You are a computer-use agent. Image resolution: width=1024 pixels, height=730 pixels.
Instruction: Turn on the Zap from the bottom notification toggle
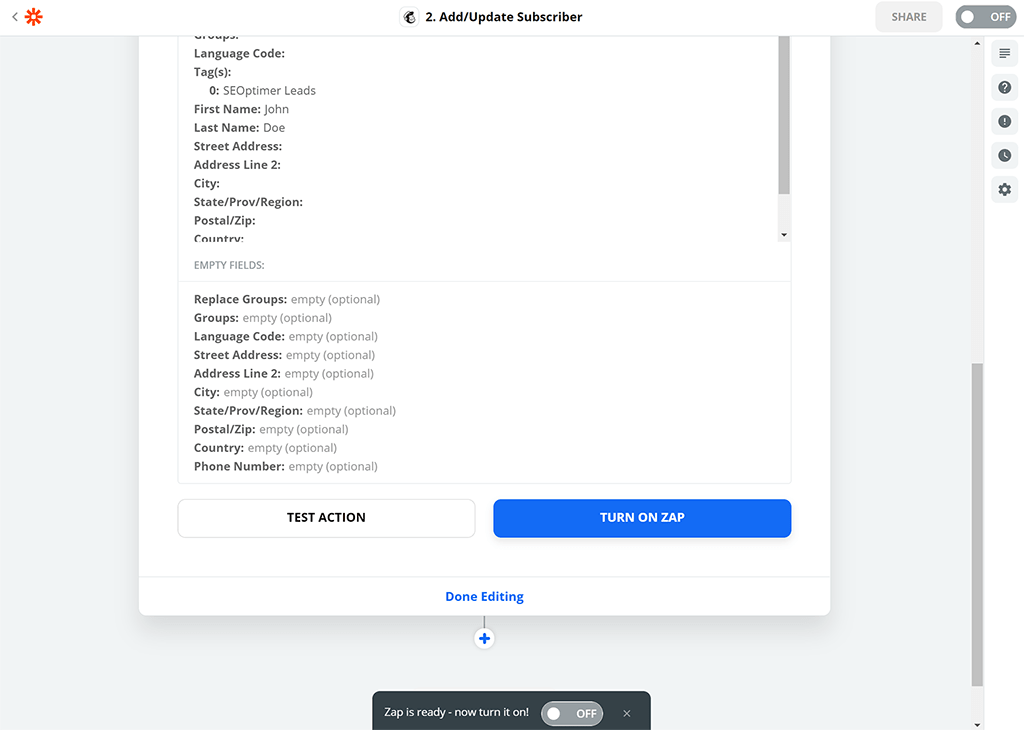coord(571,713)
